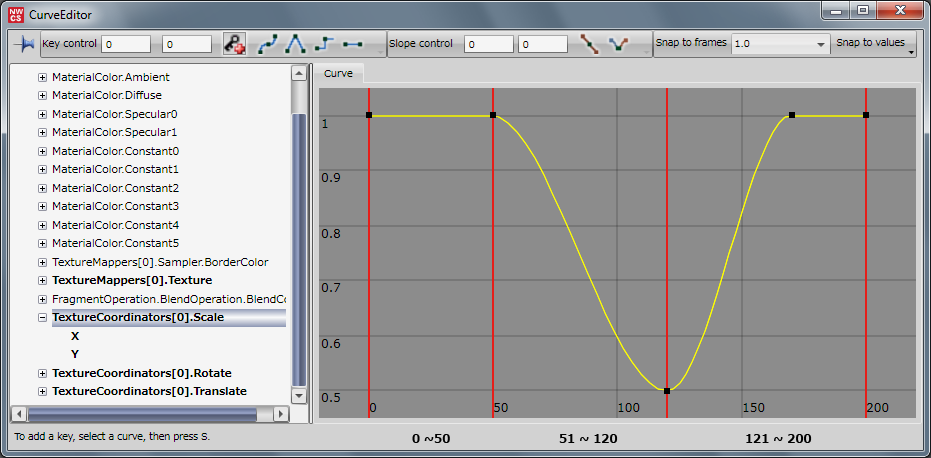Screen dimensions: 931x458
Task: Click the add key icon with red plus
Action: point(234,45)
